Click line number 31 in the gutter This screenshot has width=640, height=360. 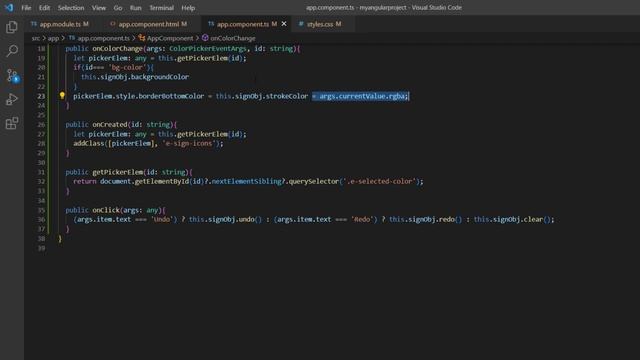coord(41,172)
